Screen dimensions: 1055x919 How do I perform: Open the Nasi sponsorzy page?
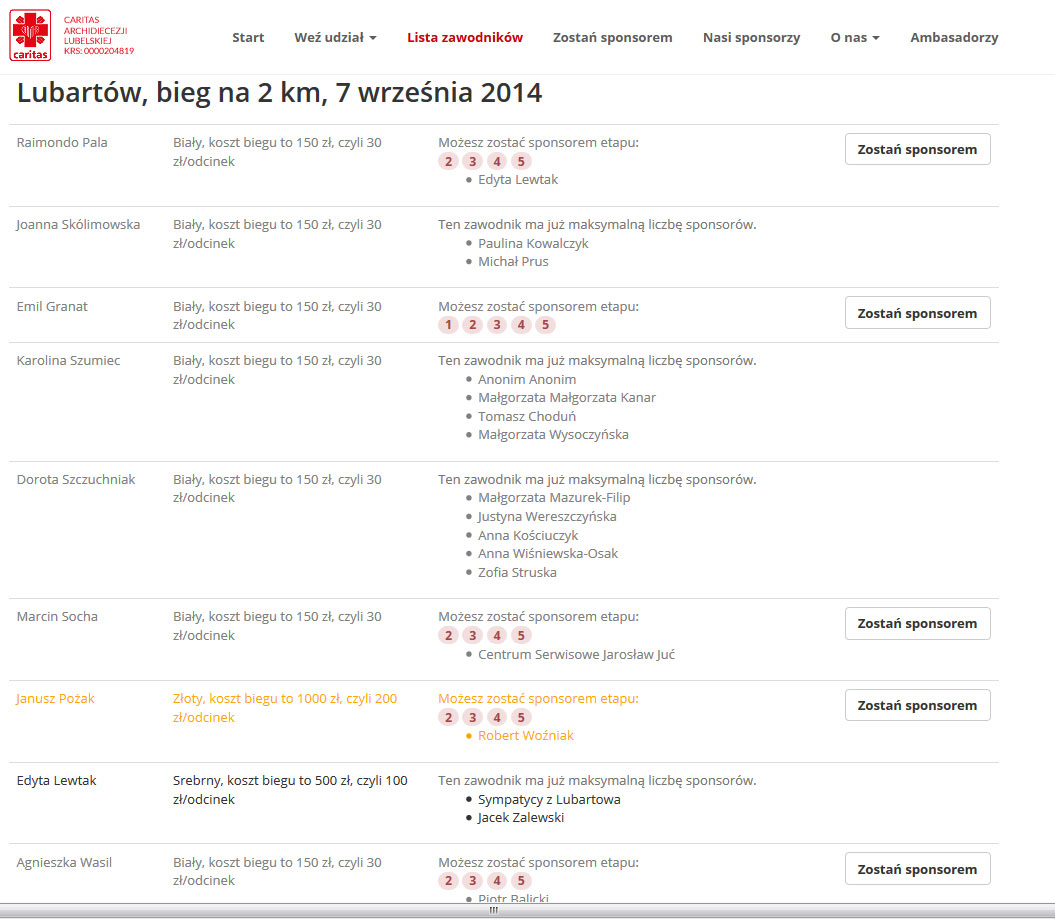click(x=752, y=38)
